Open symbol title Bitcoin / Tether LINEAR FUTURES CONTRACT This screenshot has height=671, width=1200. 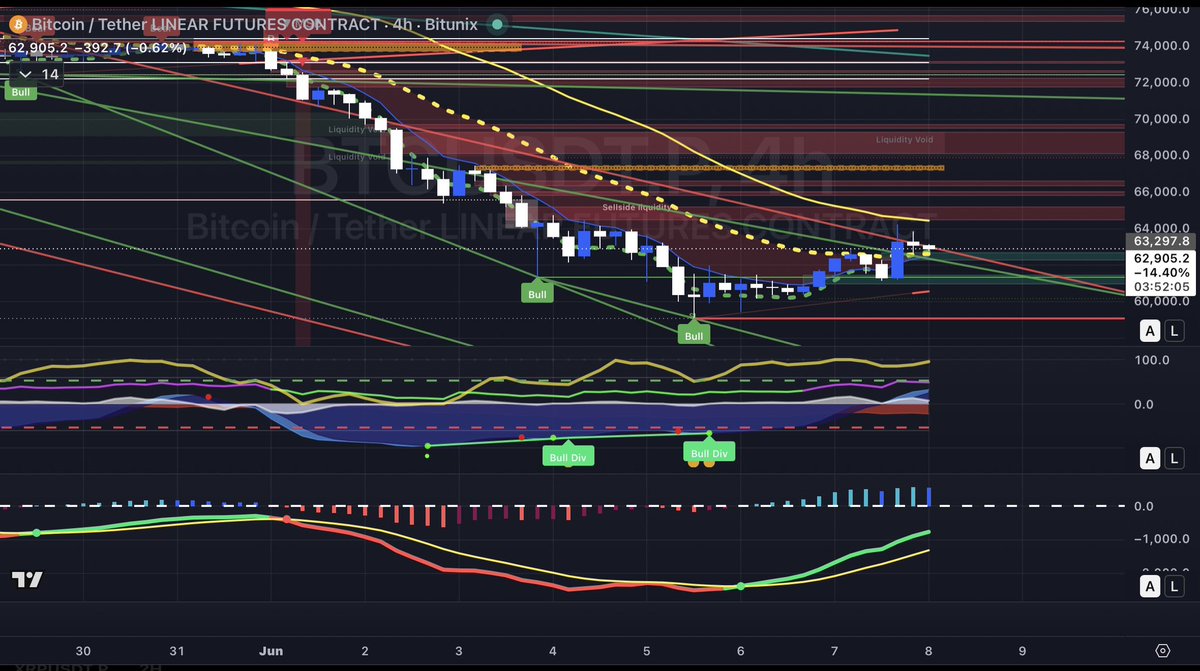tap(205, 24)
